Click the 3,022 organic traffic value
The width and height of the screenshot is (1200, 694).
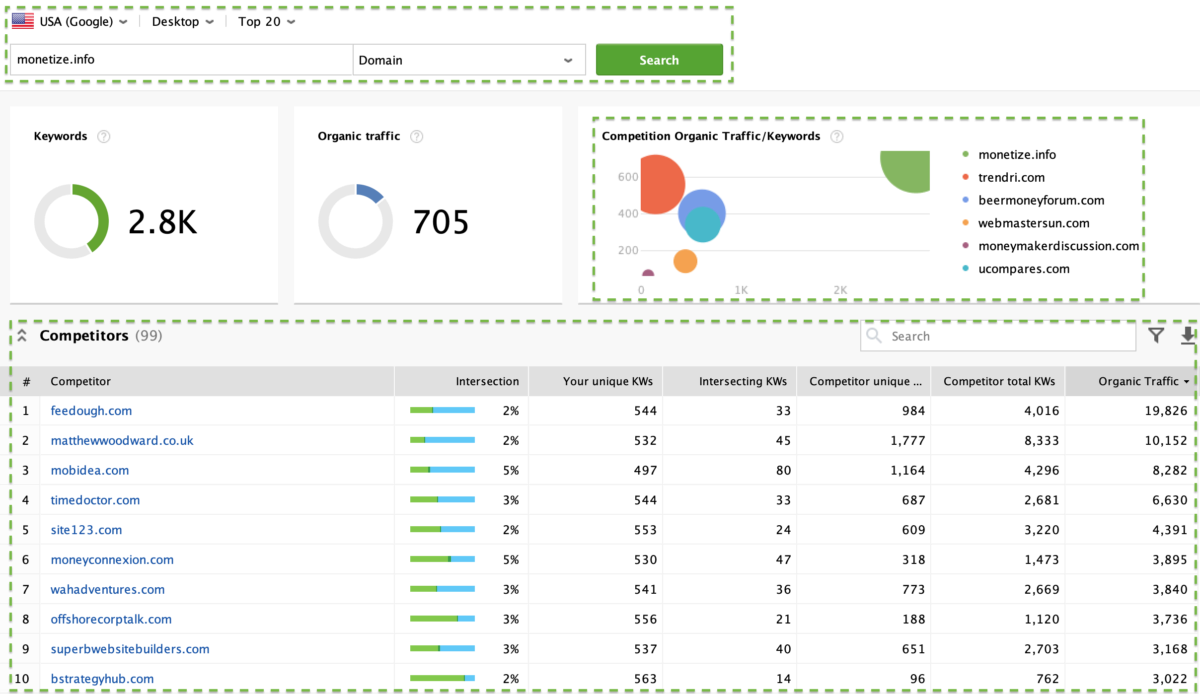(1170, 679)
